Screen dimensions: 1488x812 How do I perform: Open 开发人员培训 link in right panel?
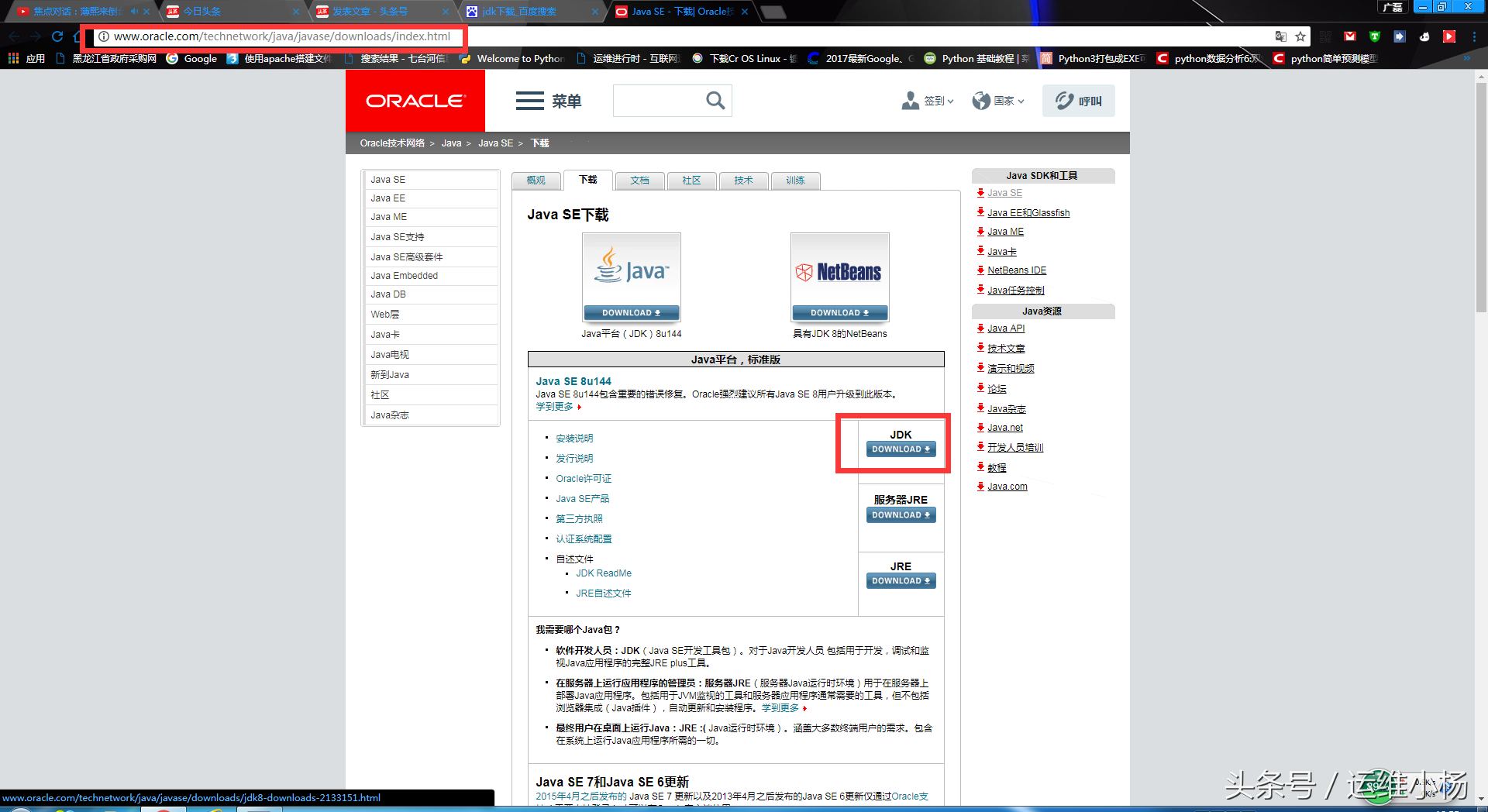[1015, 448]
